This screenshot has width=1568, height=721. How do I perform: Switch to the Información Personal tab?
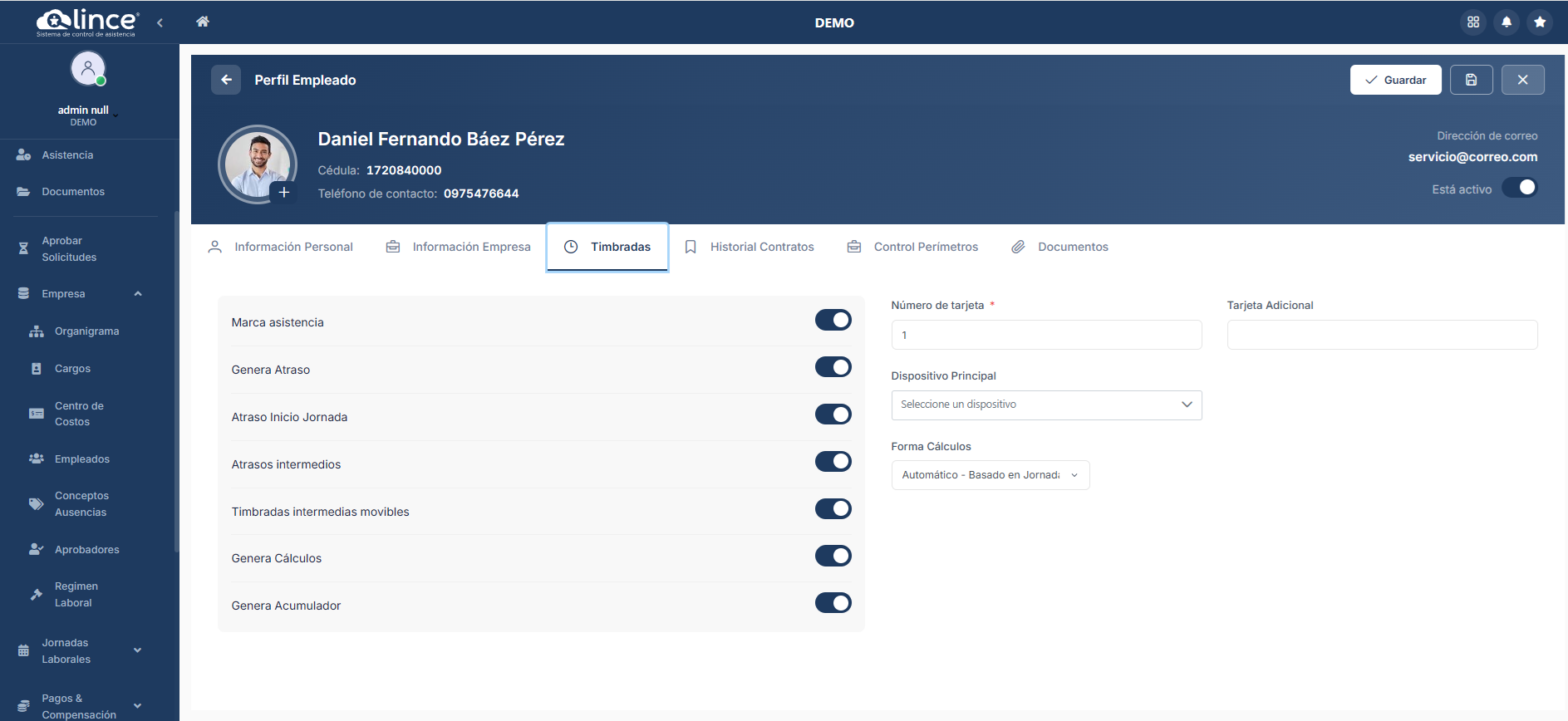pos(281,247)
